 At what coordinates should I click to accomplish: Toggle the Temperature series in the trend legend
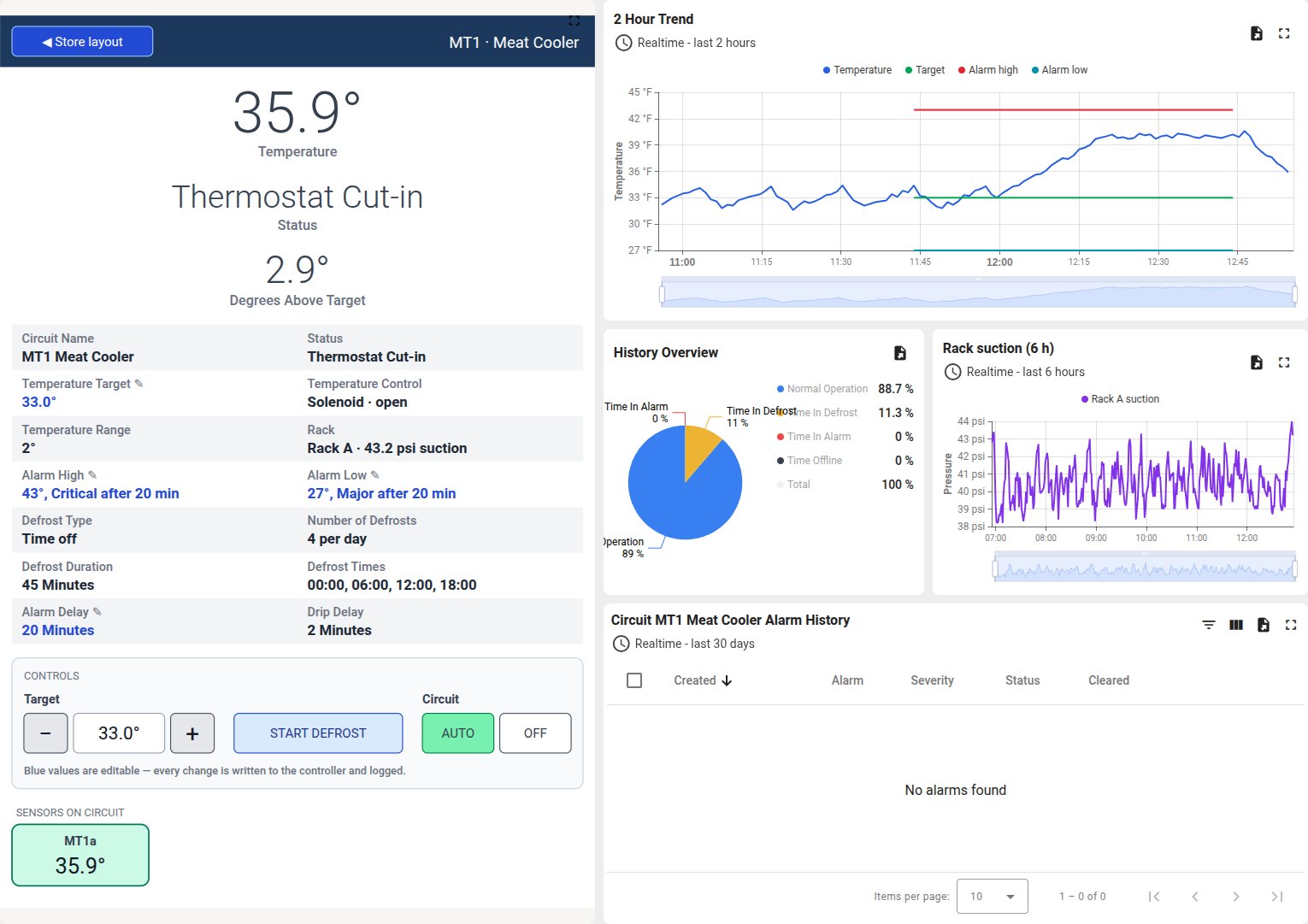[x=857, y=70]
